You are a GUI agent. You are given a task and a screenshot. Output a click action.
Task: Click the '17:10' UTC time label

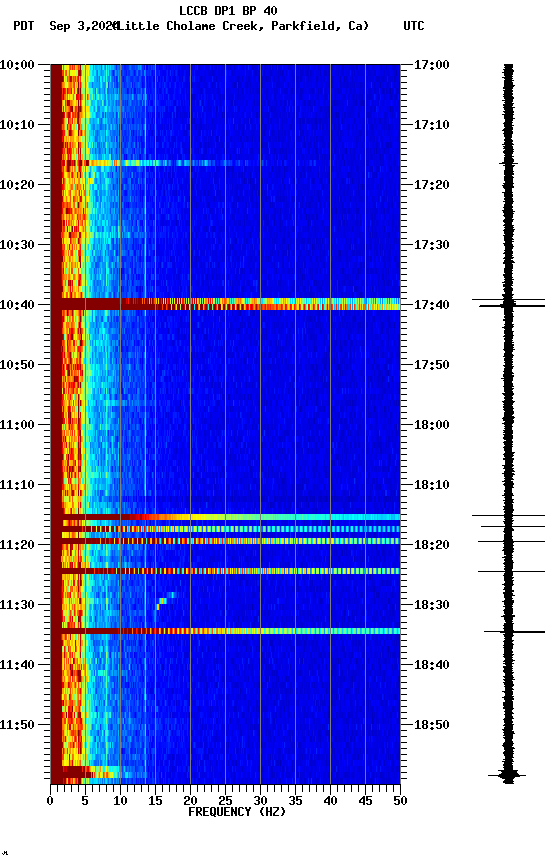click(x=432, y=125)
